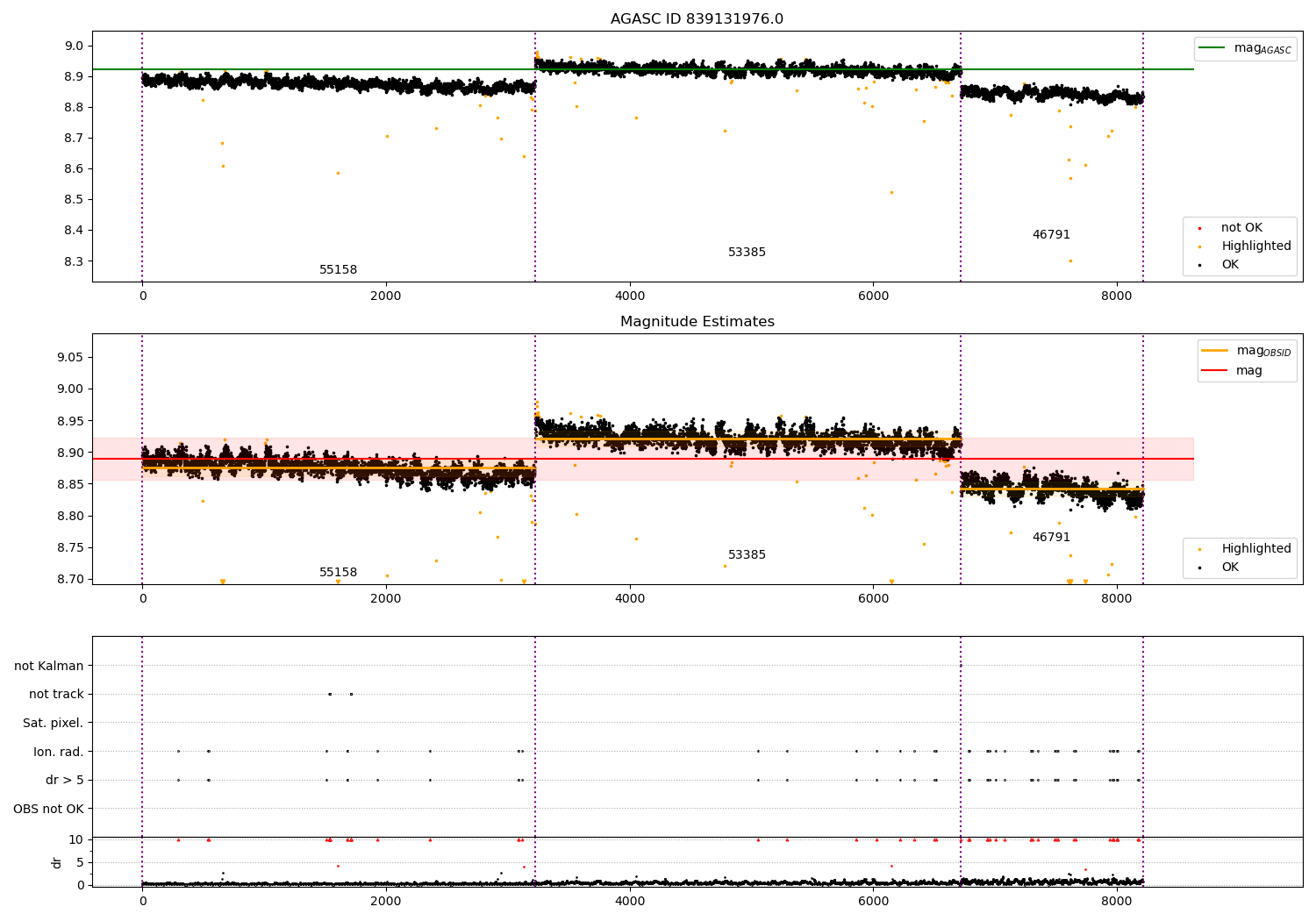Click the 8.70 tick on middle y-axis
Screen dimensions: 1316x921
(x=71, y=580)
